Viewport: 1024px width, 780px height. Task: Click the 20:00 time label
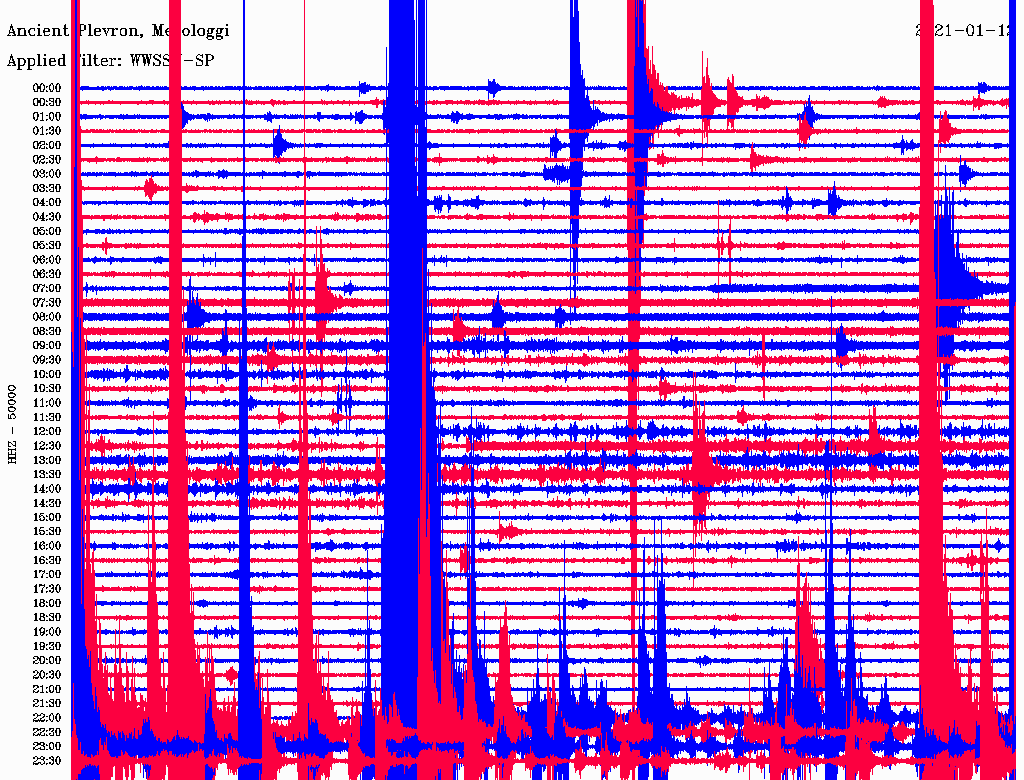coord(47,660)
